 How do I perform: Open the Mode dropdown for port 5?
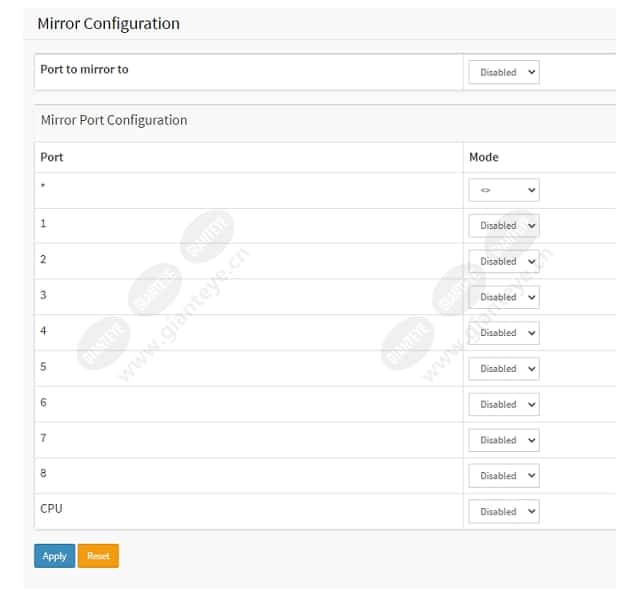click(504, 369)
